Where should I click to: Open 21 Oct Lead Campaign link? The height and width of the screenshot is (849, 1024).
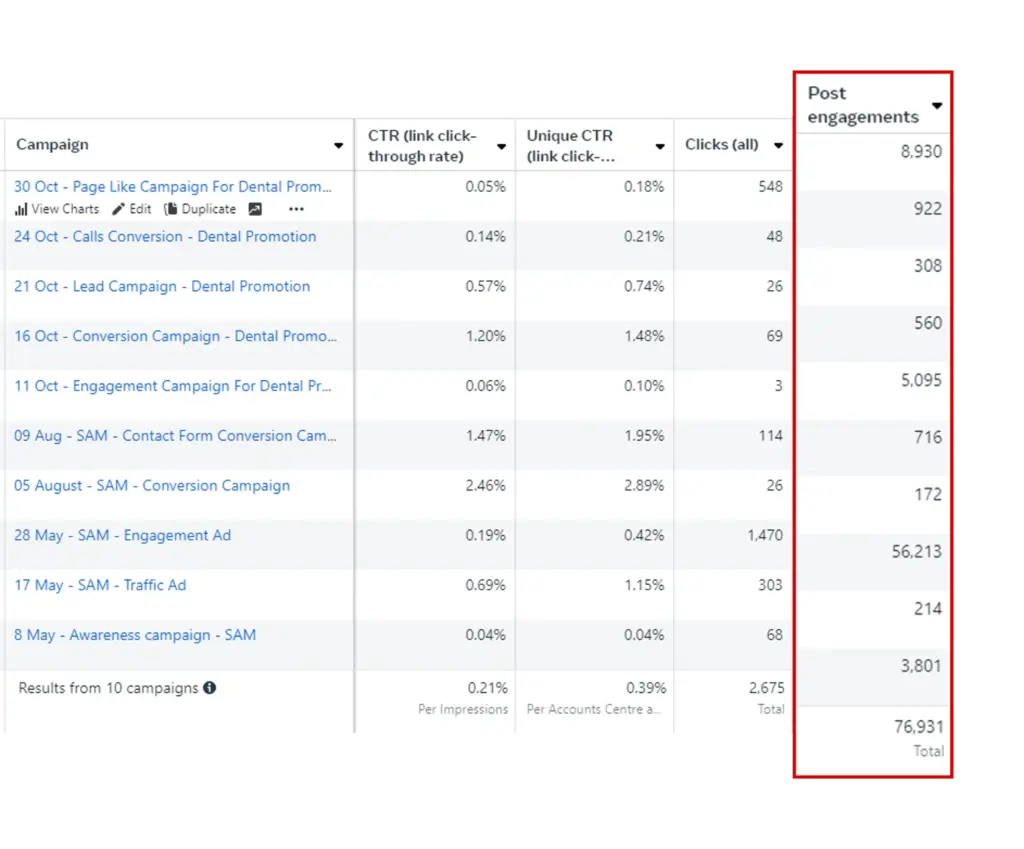coord(162,287)
